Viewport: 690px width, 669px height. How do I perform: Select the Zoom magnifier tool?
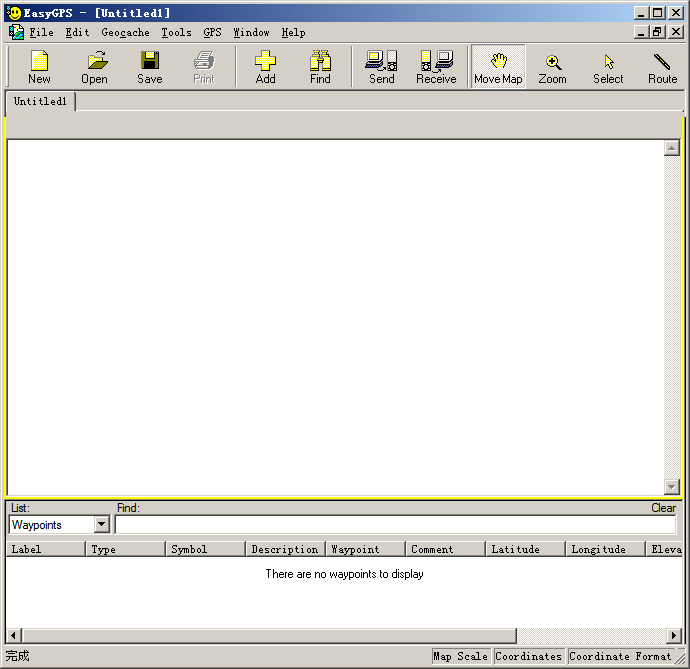tap(552, 67)
